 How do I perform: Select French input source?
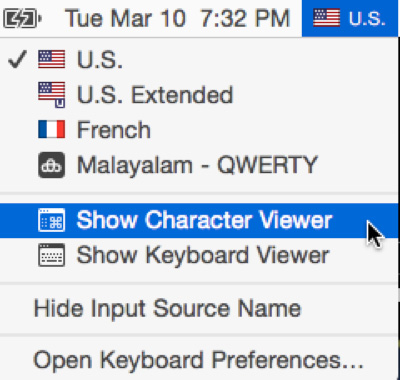point(114,130)
